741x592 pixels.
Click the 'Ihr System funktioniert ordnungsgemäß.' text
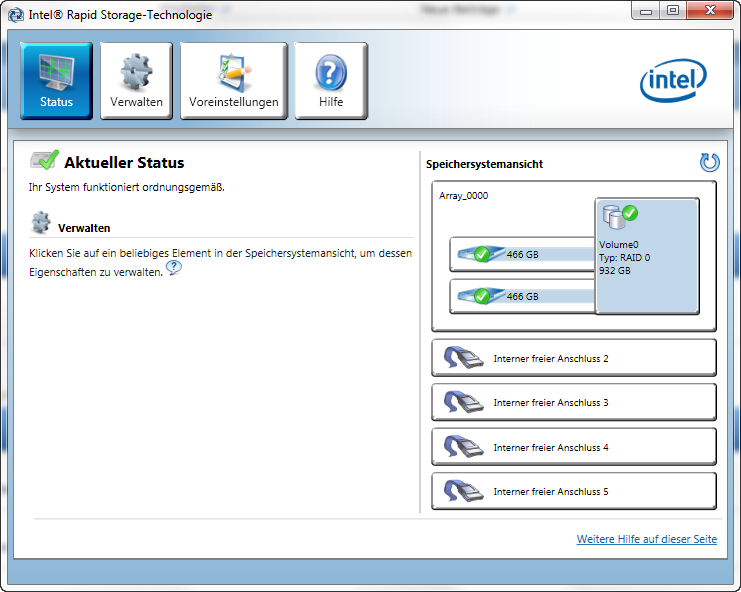click(x=127, y=188)
